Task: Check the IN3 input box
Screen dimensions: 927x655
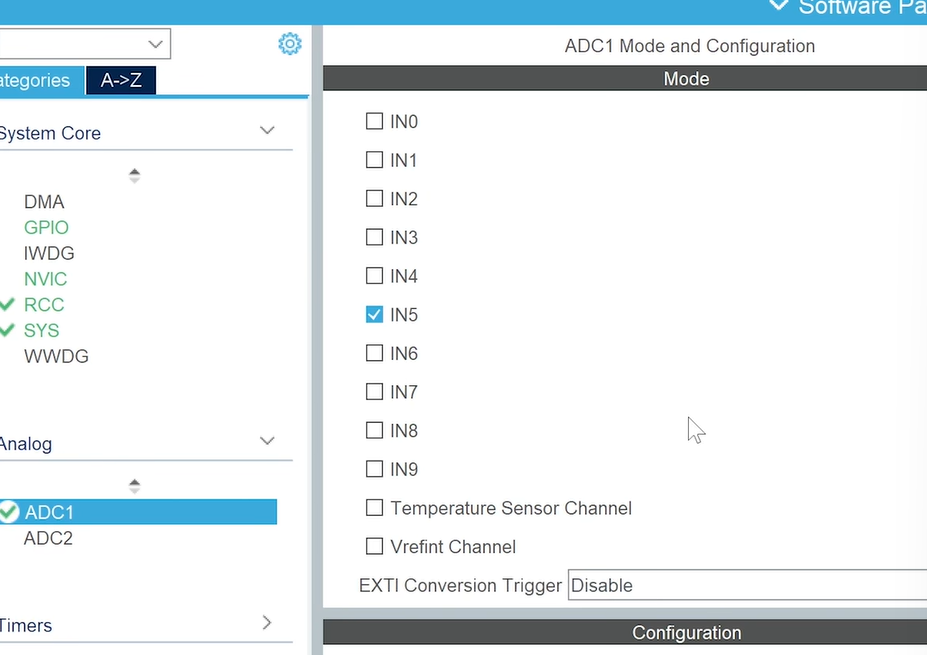Action: click(374, 237)
